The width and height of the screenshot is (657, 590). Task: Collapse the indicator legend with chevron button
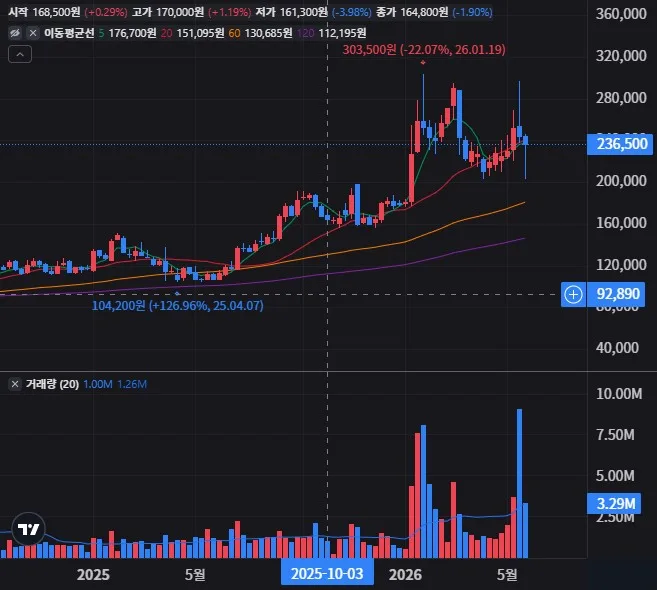coord(20,54)
